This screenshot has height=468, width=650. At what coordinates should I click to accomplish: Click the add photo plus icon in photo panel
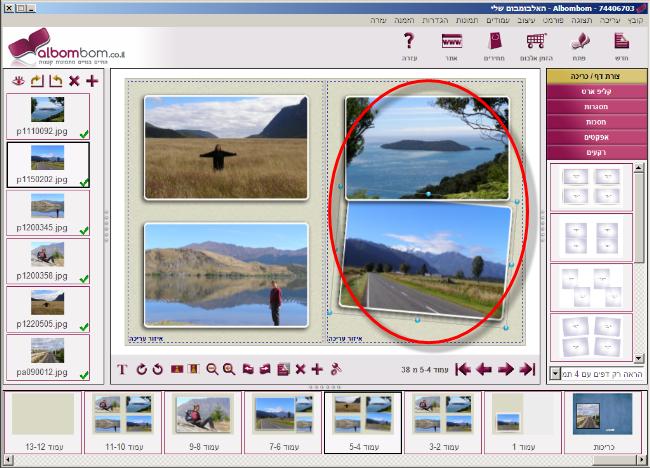pos(92,80)
